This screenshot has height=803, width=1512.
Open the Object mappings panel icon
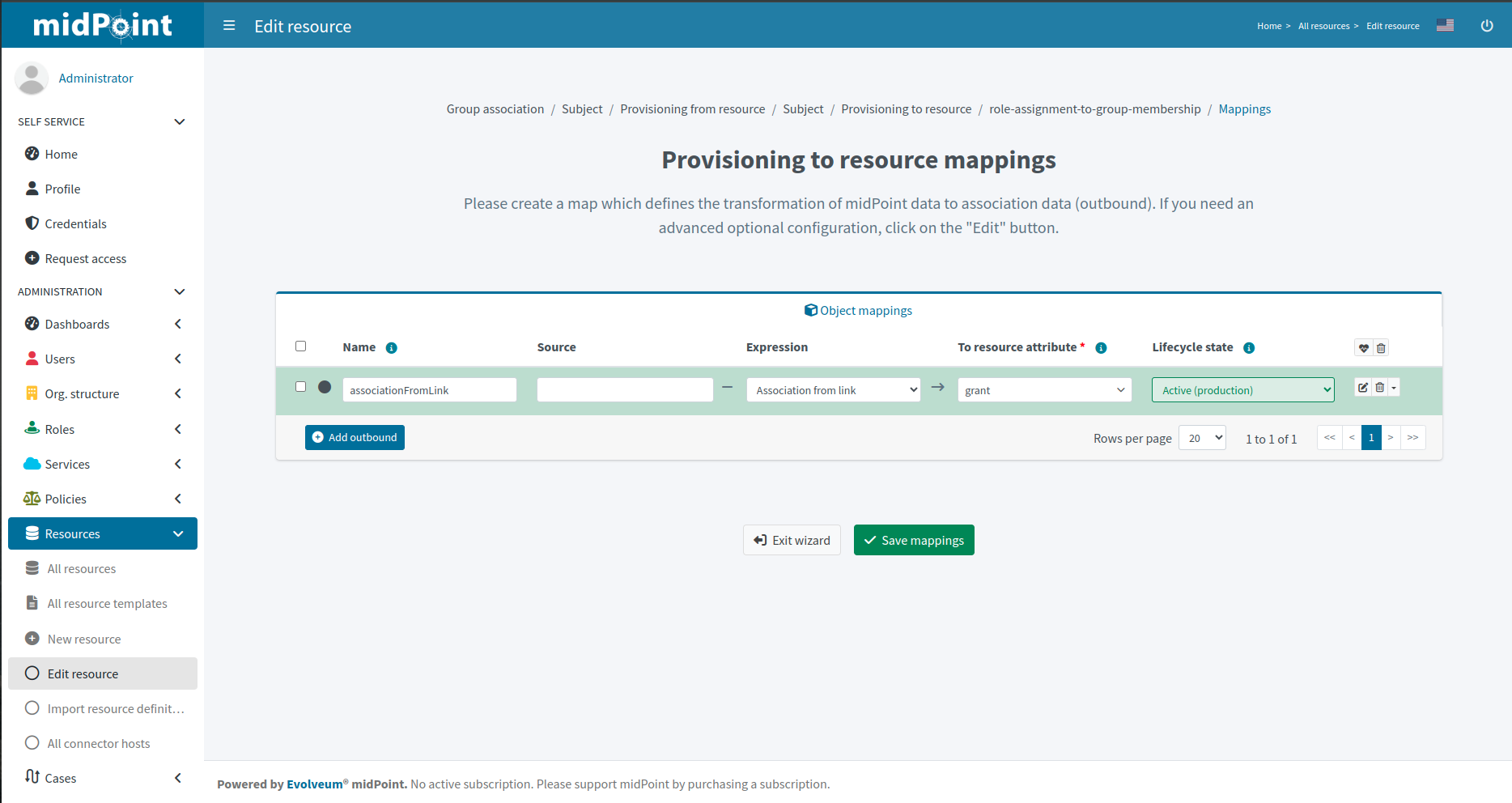pyautogui.click(x=809, y=310)
